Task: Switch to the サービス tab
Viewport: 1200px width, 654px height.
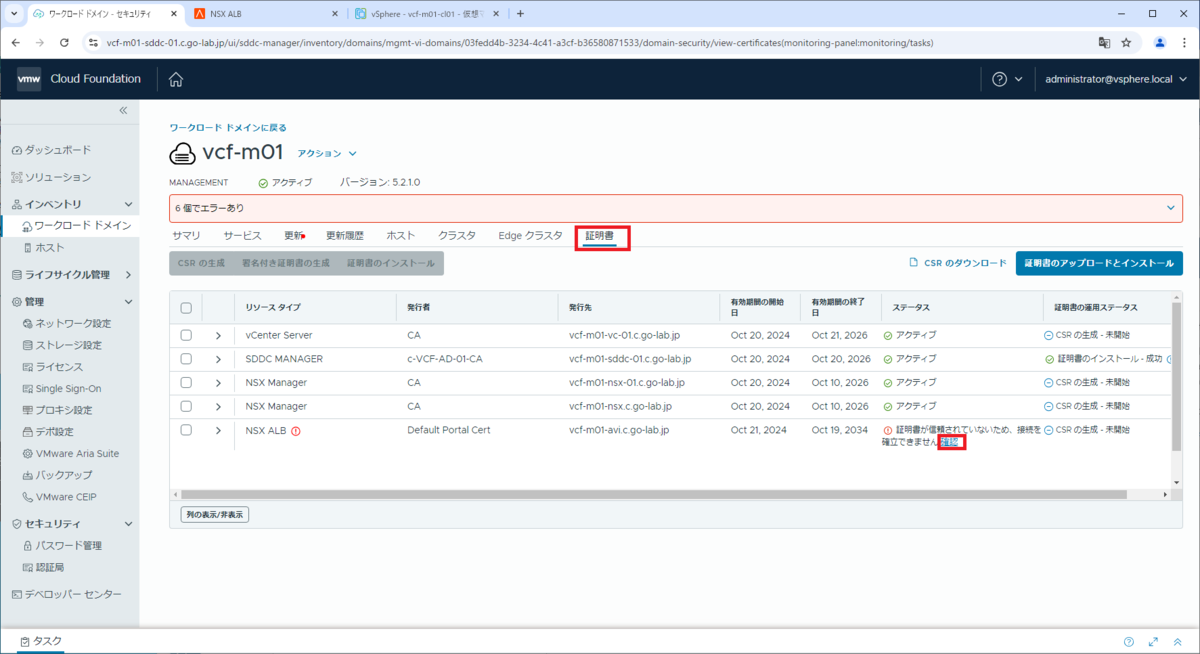Action: [x=242, y=236]
